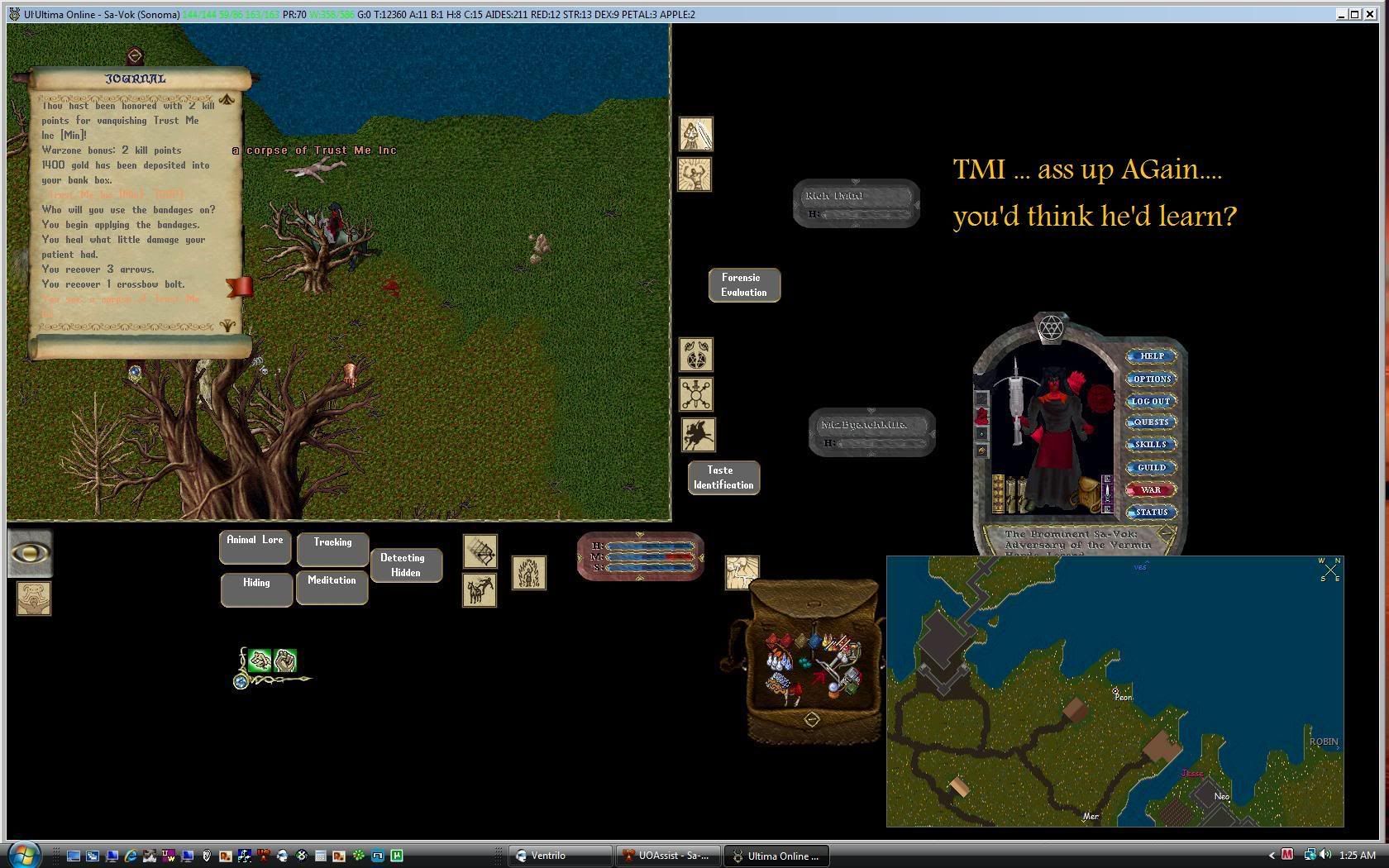This screenshot has height=868, width=1389.
Task: Select the first green fist buff icon
Action: [x=260, y=661]
